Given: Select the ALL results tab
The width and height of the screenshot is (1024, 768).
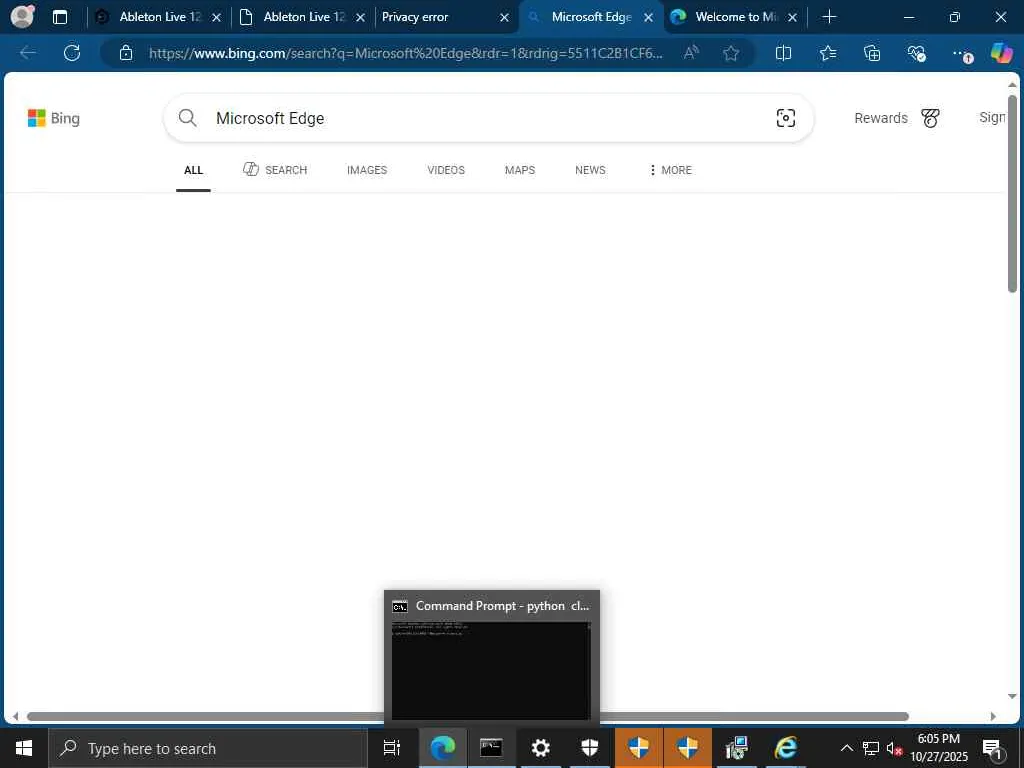Looking at the screenshot, I should [x=193, y=170].
